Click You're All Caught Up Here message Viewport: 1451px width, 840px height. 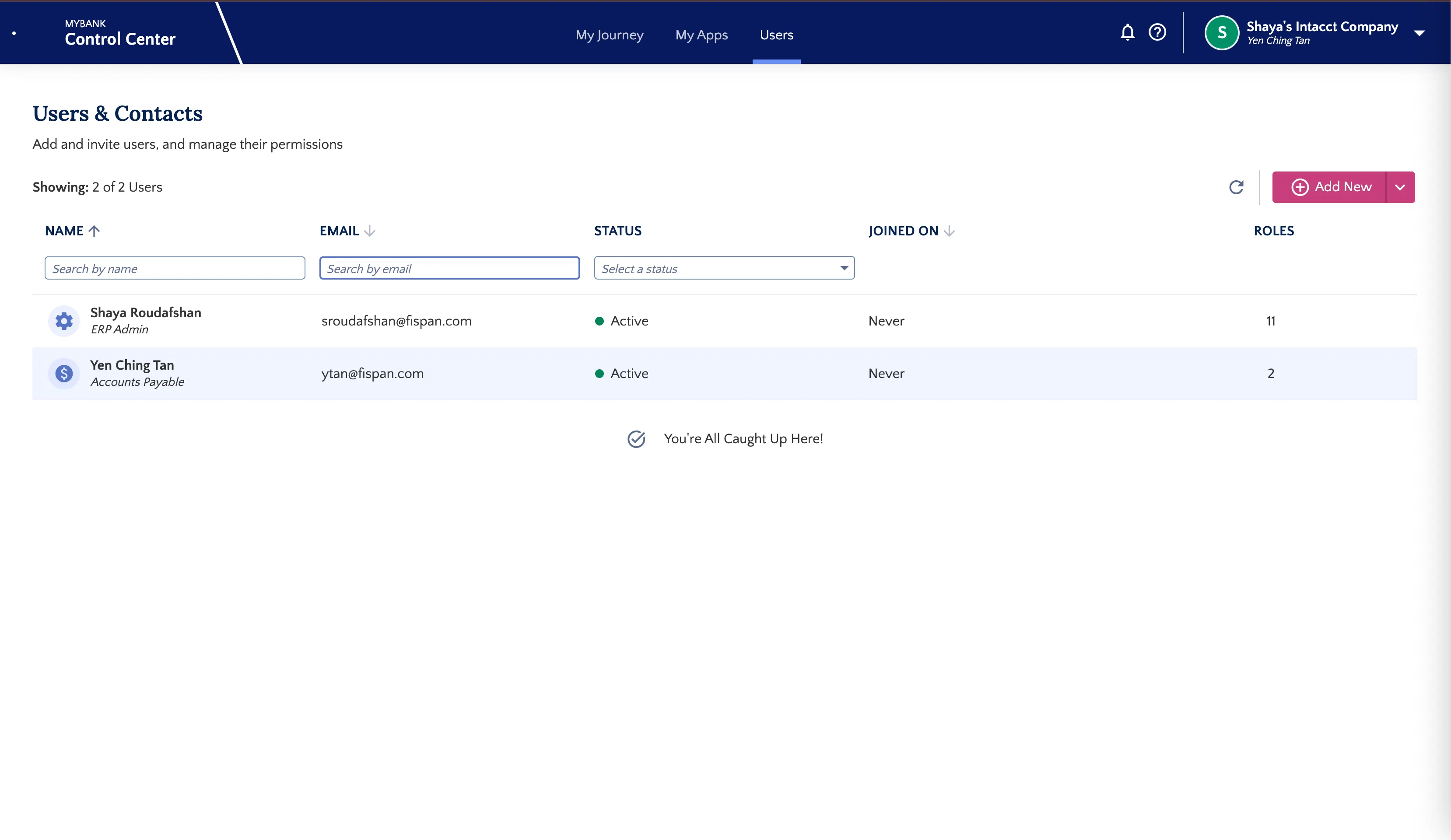click(x=743, y=439)
